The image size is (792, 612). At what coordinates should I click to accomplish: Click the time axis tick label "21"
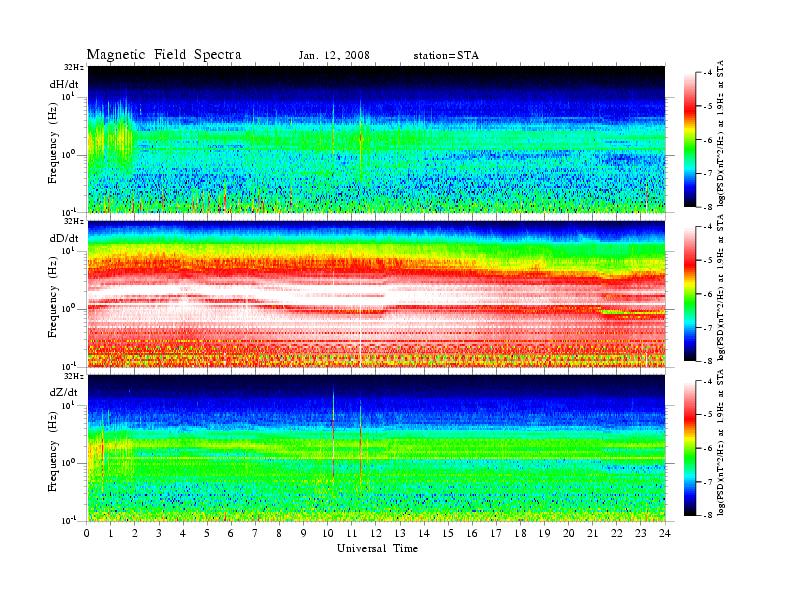pyautogui.click(x=592, y=533)
